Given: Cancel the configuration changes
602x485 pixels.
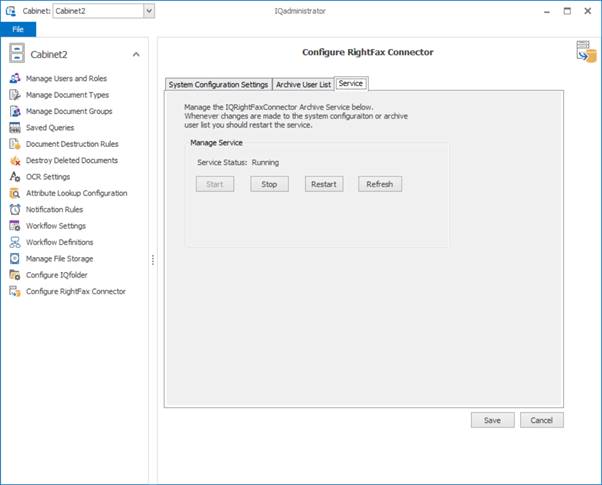Looking at the screenshot, I should tap(542, 420).
